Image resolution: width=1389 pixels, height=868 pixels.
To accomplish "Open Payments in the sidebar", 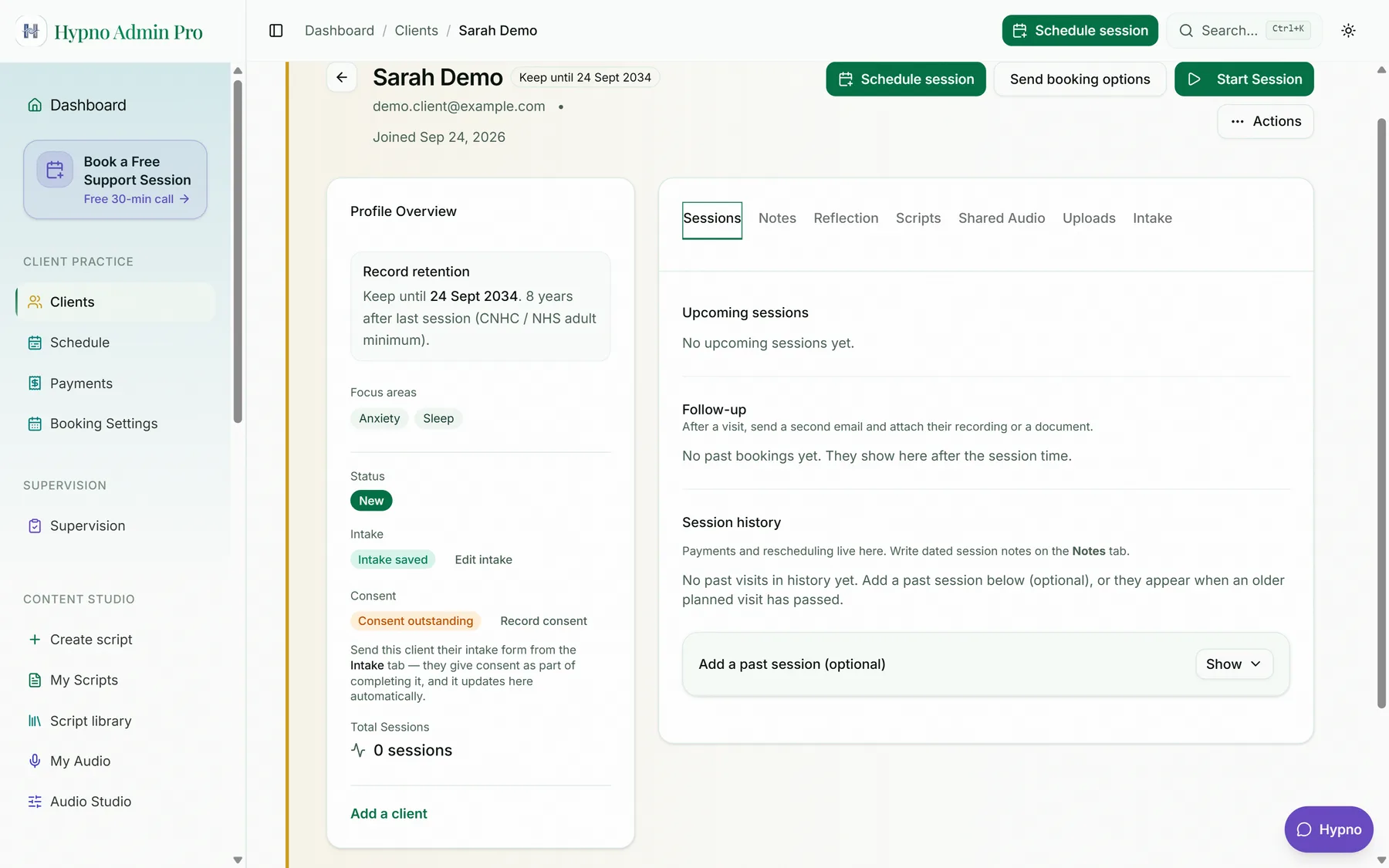I will click(x=115, y=383).
